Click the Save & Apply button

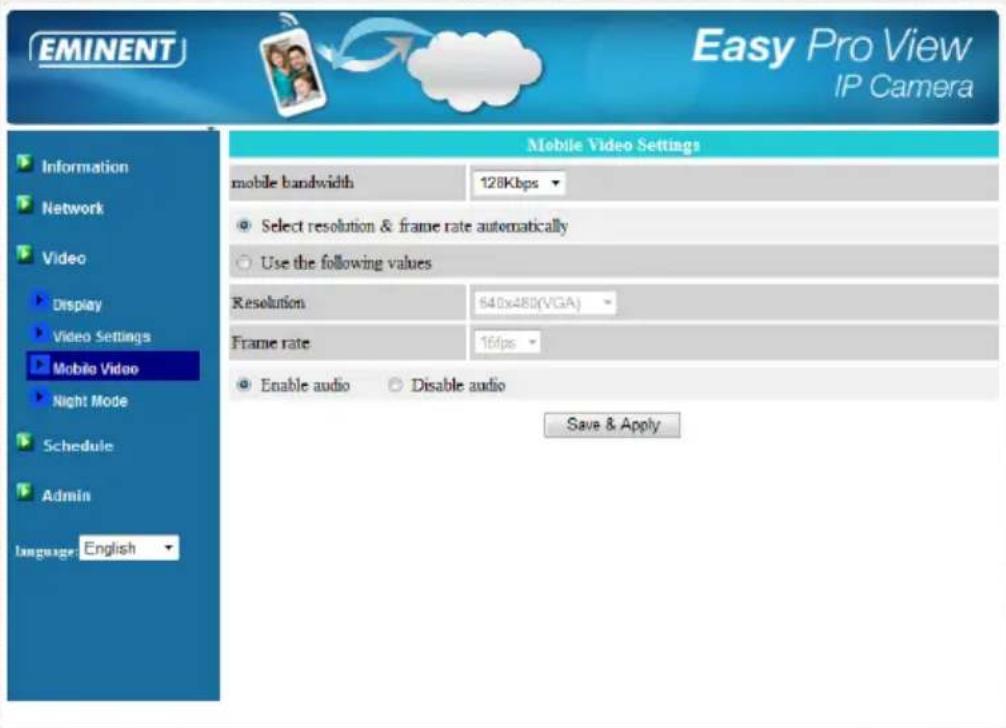pos(612,425)
